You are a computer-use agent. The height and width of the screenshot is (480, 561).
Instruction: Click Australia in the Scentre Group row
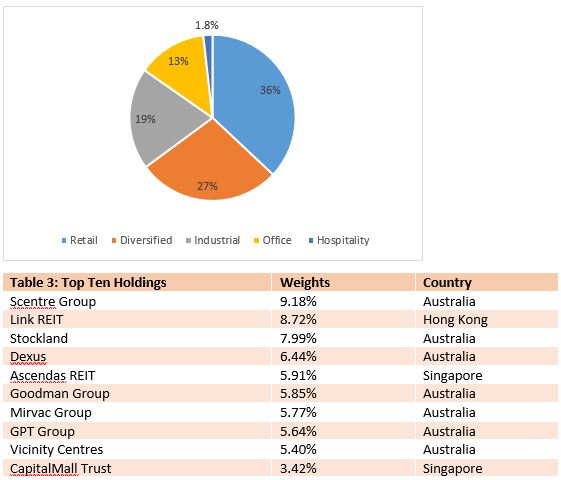tap(449, 302)
